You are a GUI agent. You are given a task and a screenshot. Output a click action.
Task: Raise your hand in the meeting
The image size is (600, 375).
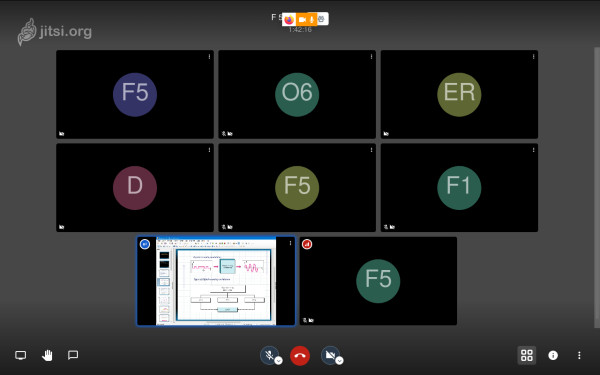coord(47,355)
